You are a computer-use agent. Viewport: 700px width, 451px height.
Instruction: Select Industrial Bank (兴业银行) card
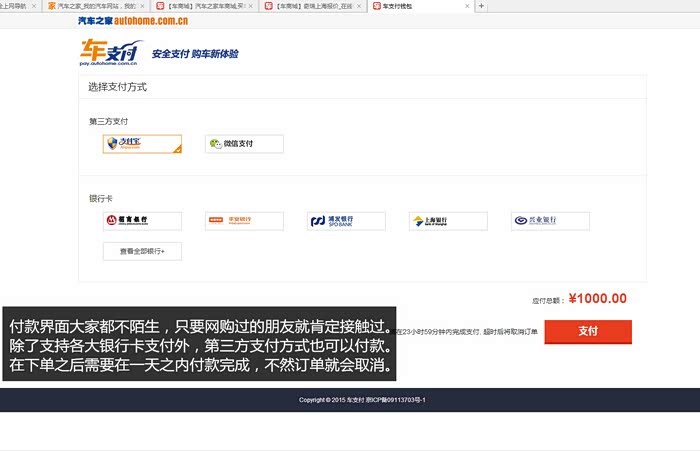pyautogui.click(x=550, y=221)
